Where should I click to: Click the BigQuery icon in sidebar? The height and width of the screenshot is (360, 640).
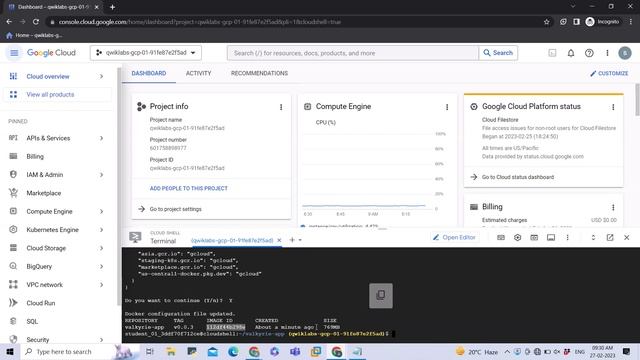point(13,266)
